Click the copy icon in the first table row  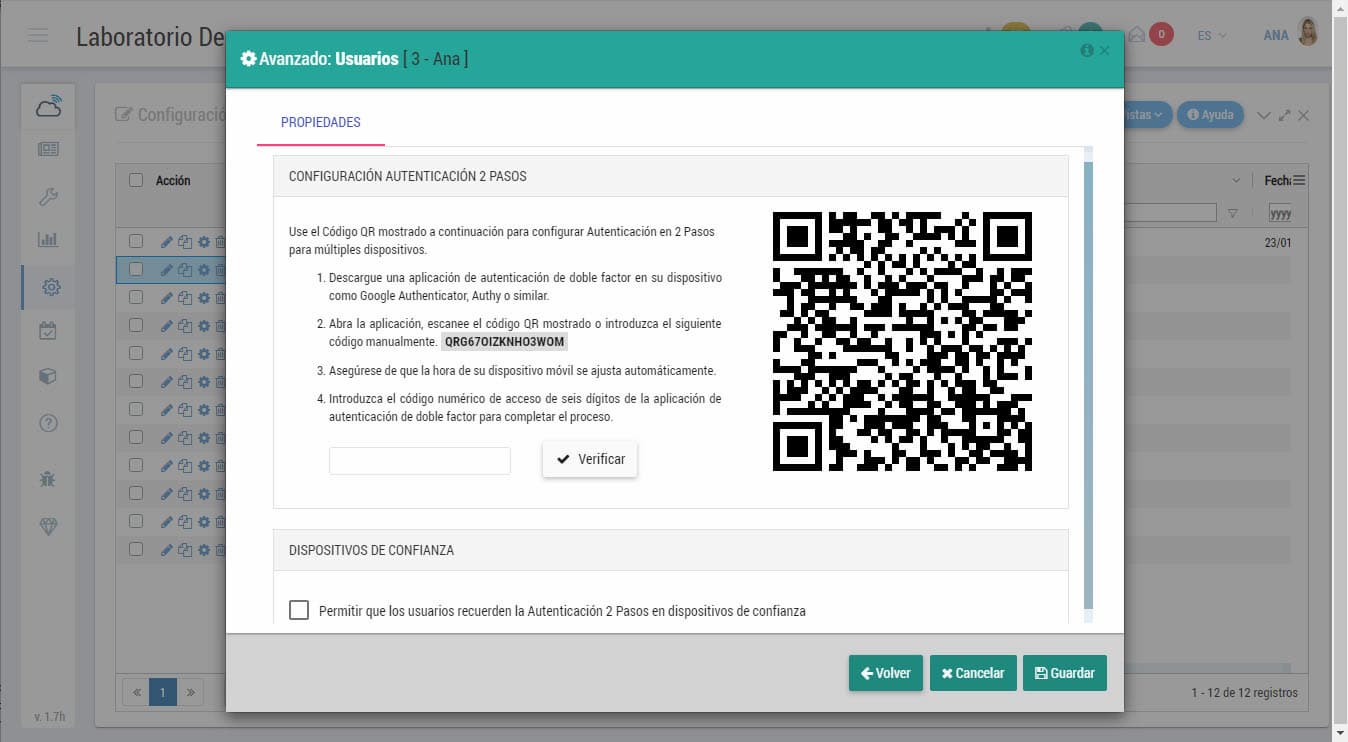pos(185,242)
